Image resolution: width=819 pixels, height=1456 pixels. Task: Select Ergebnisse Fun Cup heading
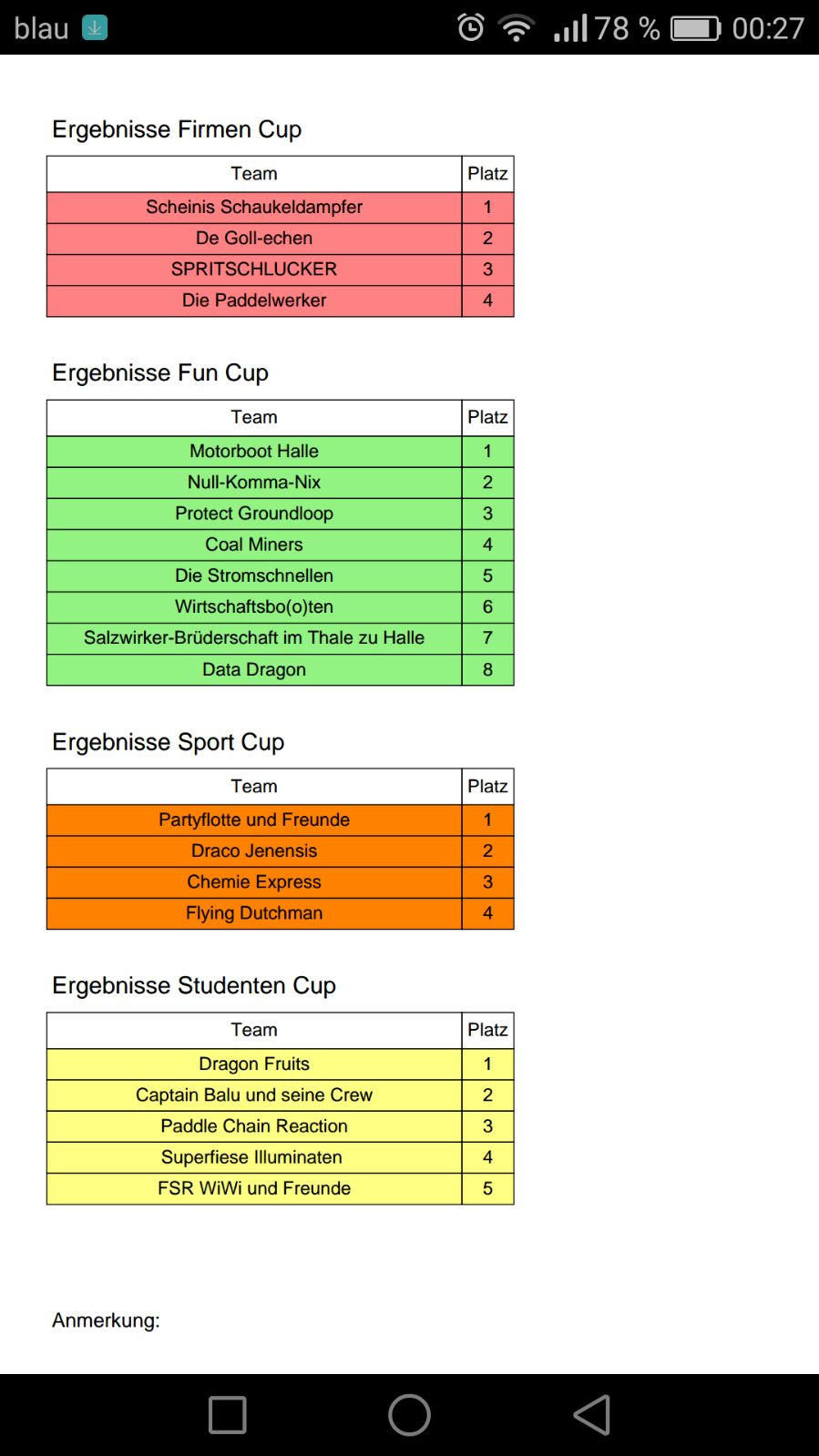click(160, 373)
